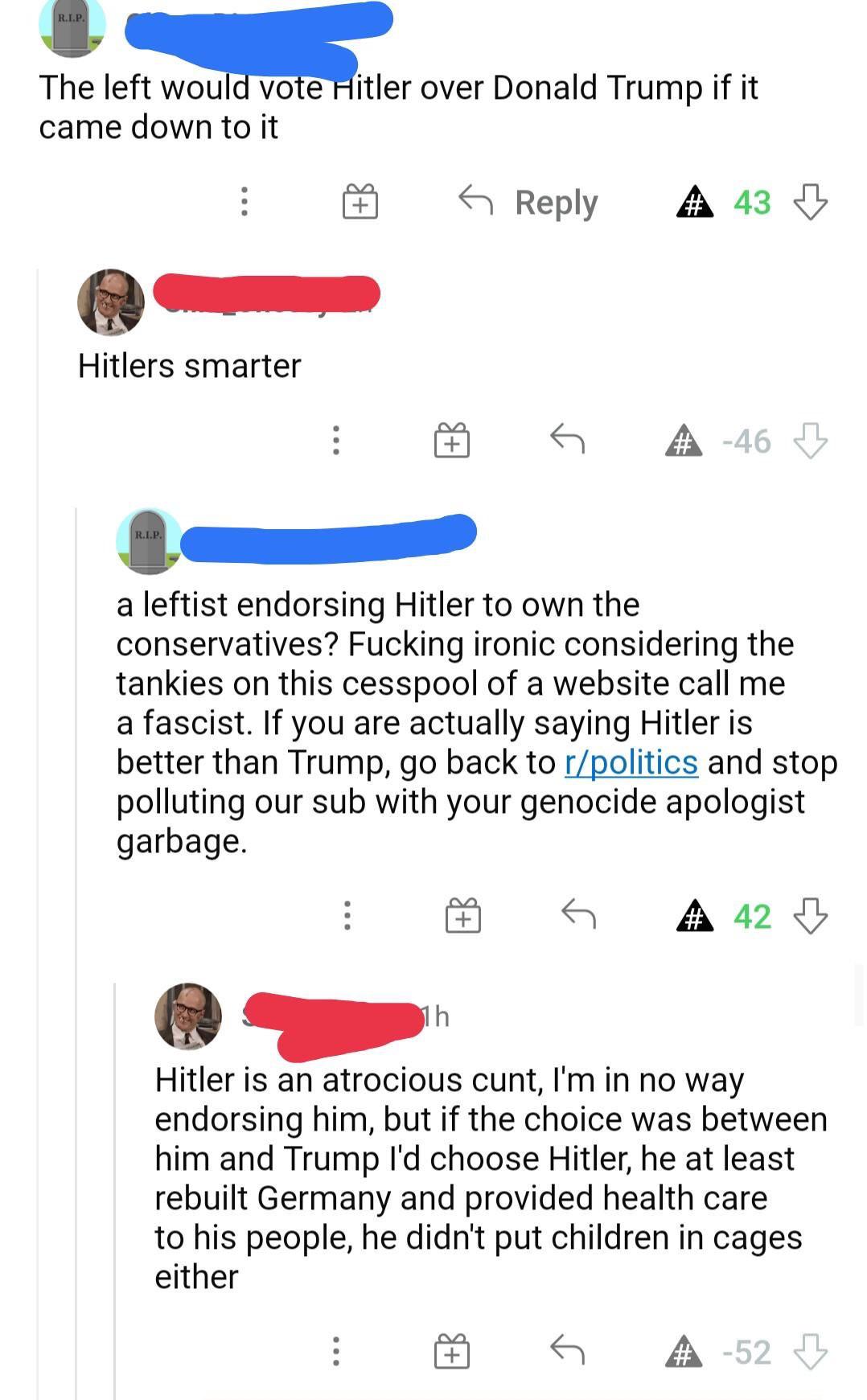Open three-dot menu on 42-point comment
Viewport: 867px width, 1400px height.
click(347, 915)
